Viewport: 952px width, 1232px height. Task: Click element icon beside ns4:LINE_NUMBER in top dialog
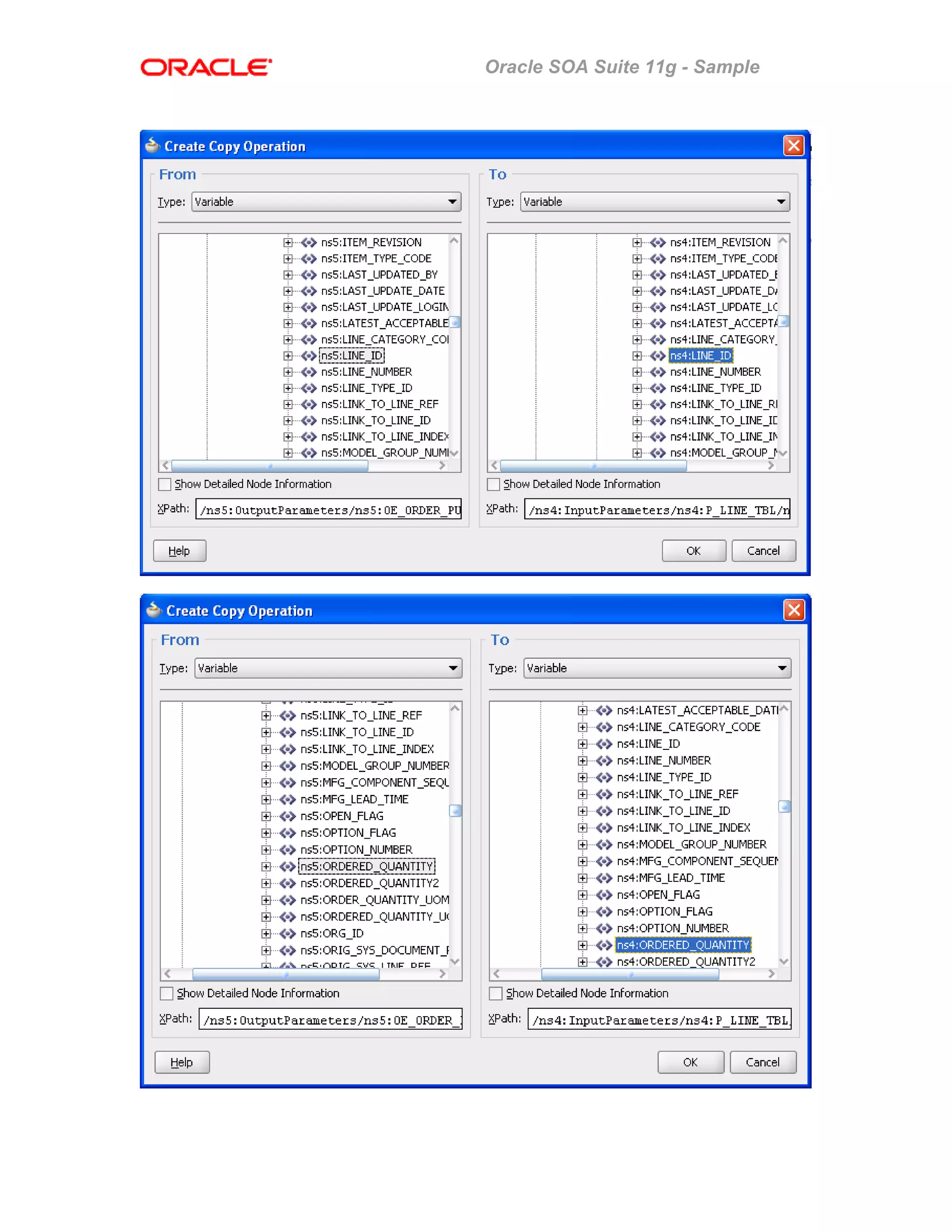[x=658, y=372]
